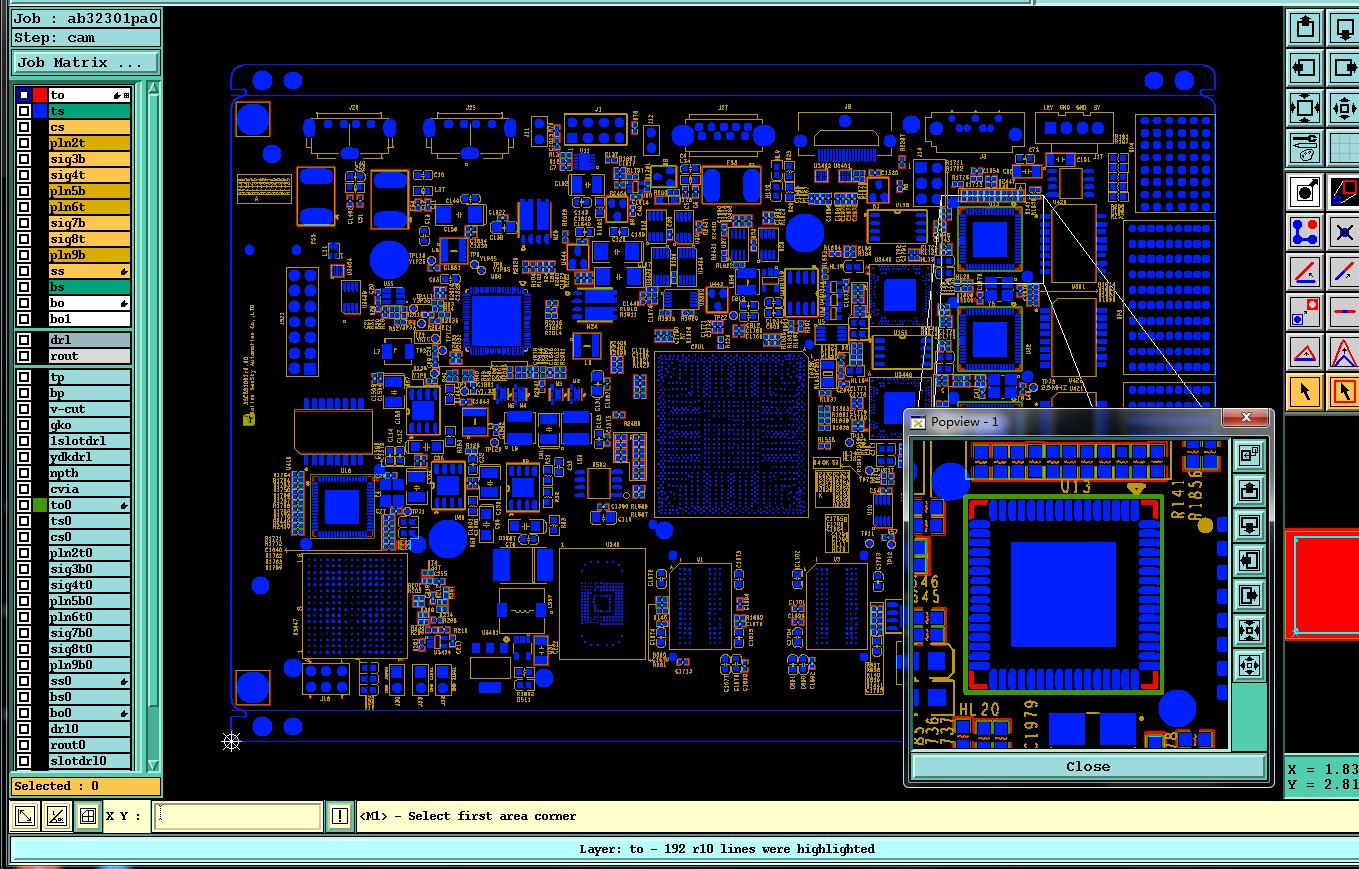Click the red color swatch of layer to
Screen dimensions: 1359x869
coord(40,95)
